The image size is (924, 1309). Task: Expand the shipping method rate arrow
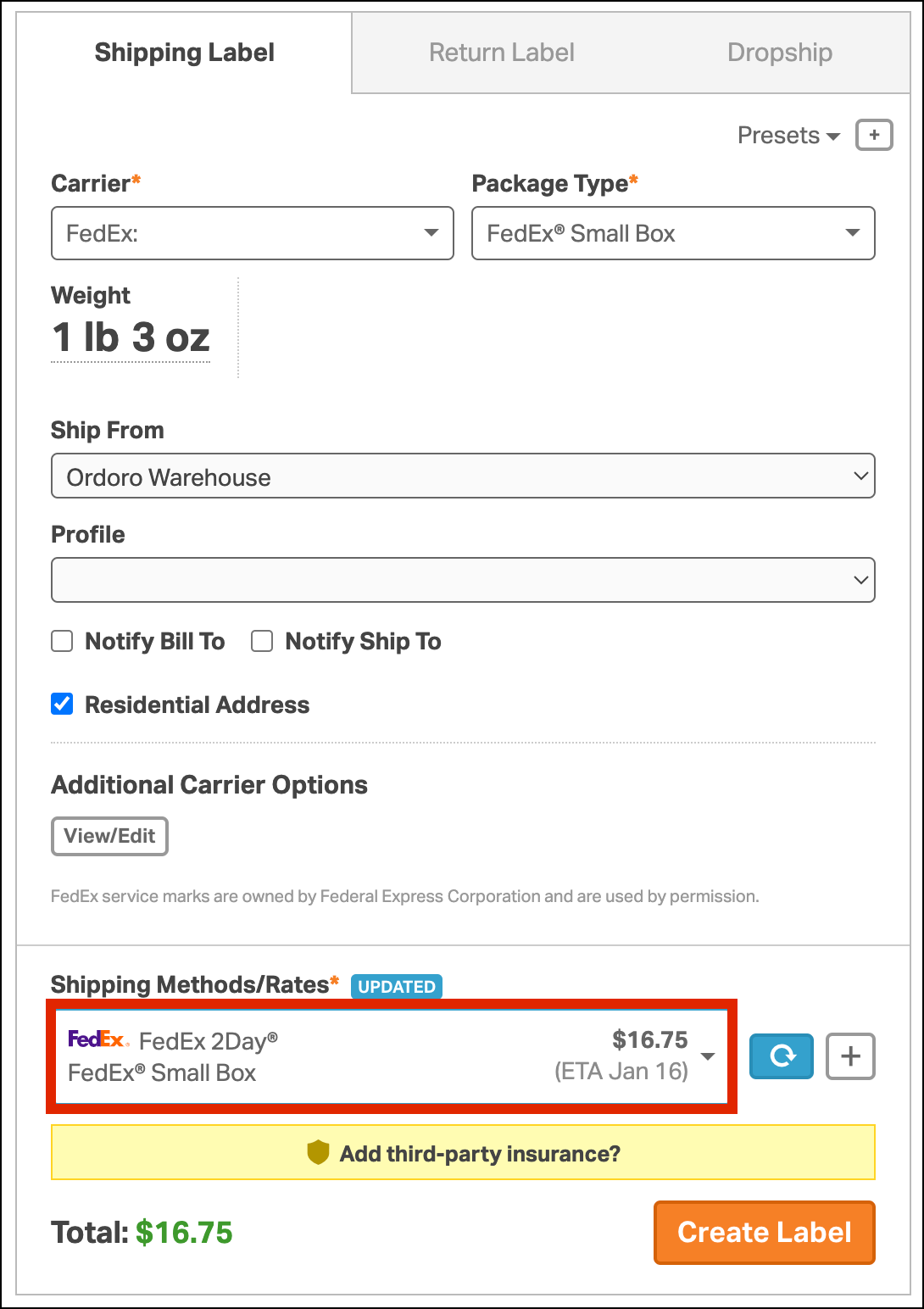coord(709,1056)
